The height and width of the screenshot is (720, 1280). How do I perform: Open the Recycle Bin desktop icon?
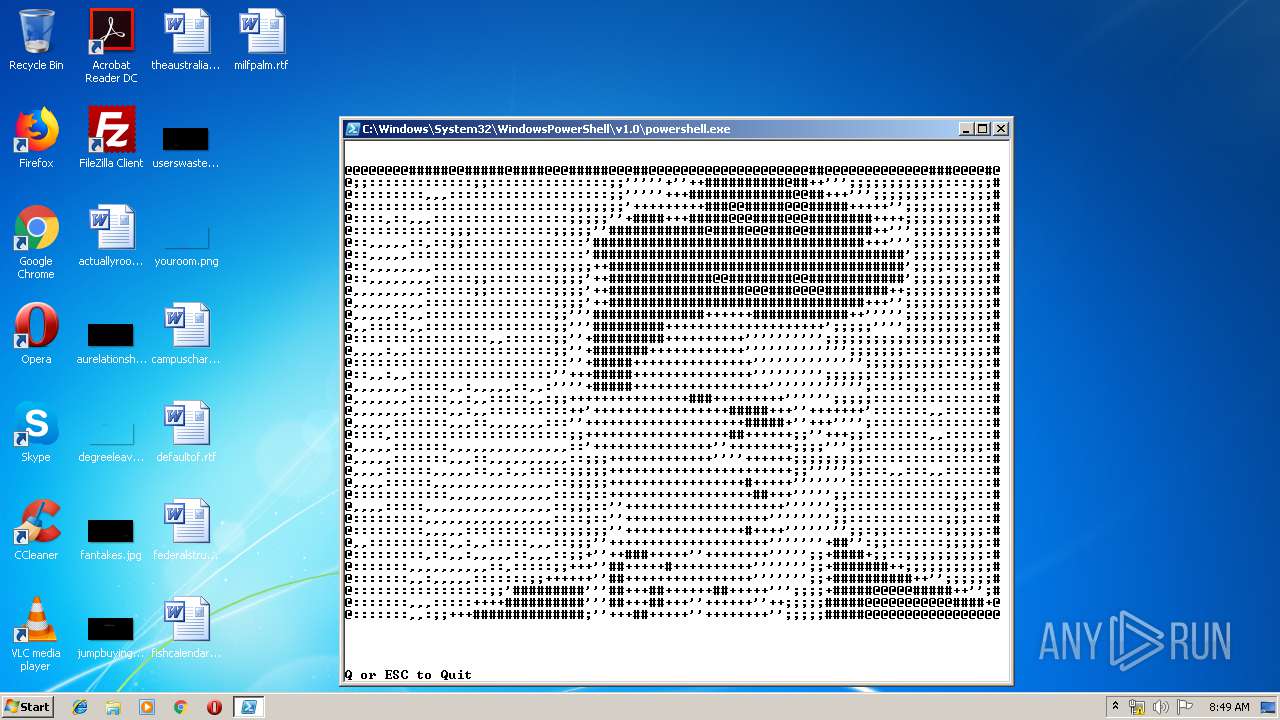click(36, 40)
